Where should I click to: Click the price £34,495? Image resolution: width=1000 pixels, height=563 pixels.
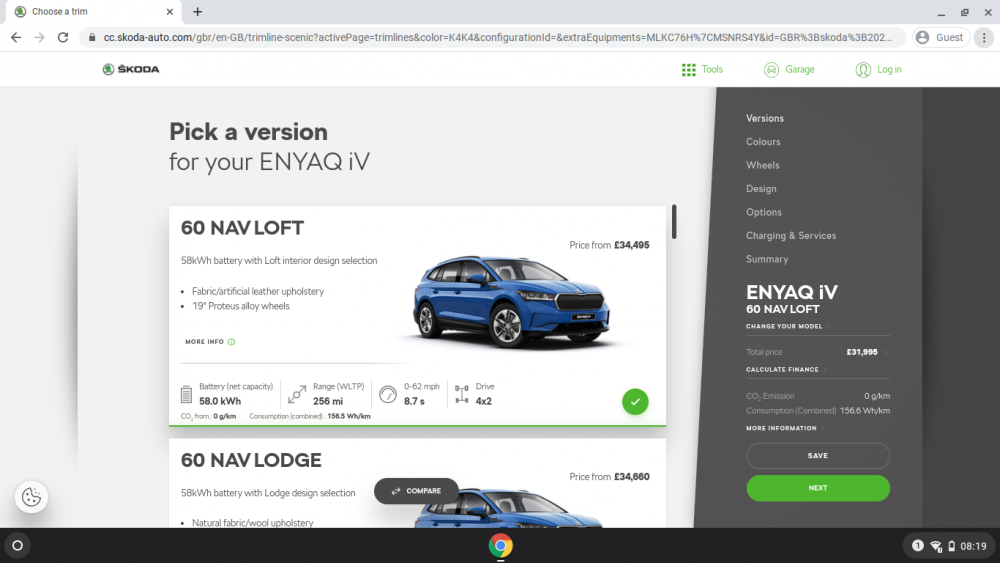631,245
